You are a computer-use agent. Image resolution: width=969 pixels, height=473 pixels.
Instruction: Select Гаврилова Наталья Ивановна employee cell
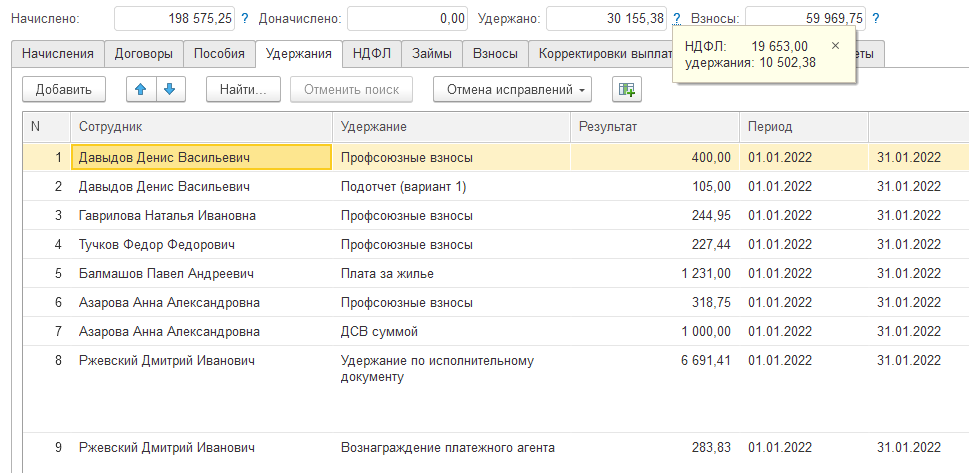tap(201, 216)
